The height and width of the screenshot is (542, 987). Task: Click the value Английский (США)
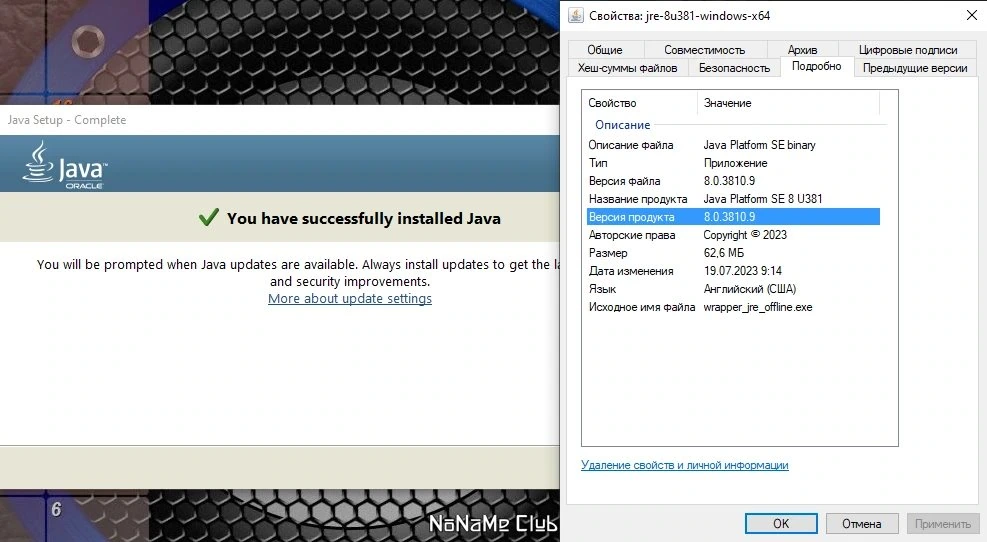point(750,289)
